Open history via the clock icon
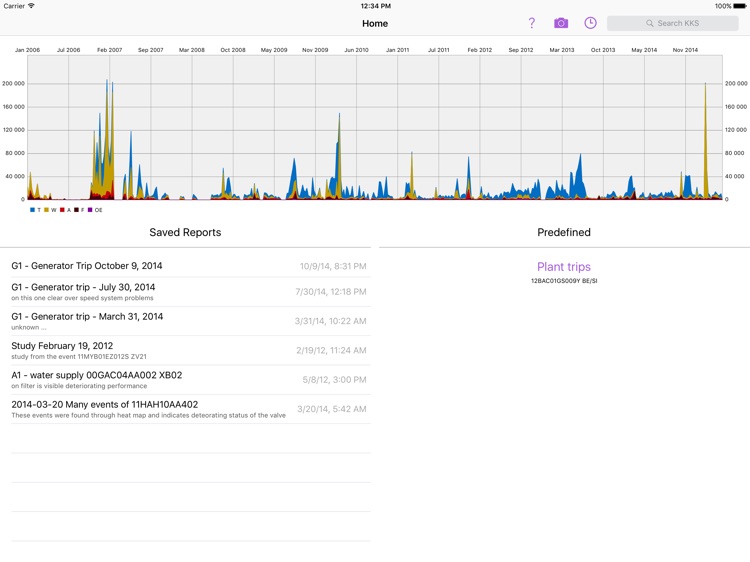 590,23
